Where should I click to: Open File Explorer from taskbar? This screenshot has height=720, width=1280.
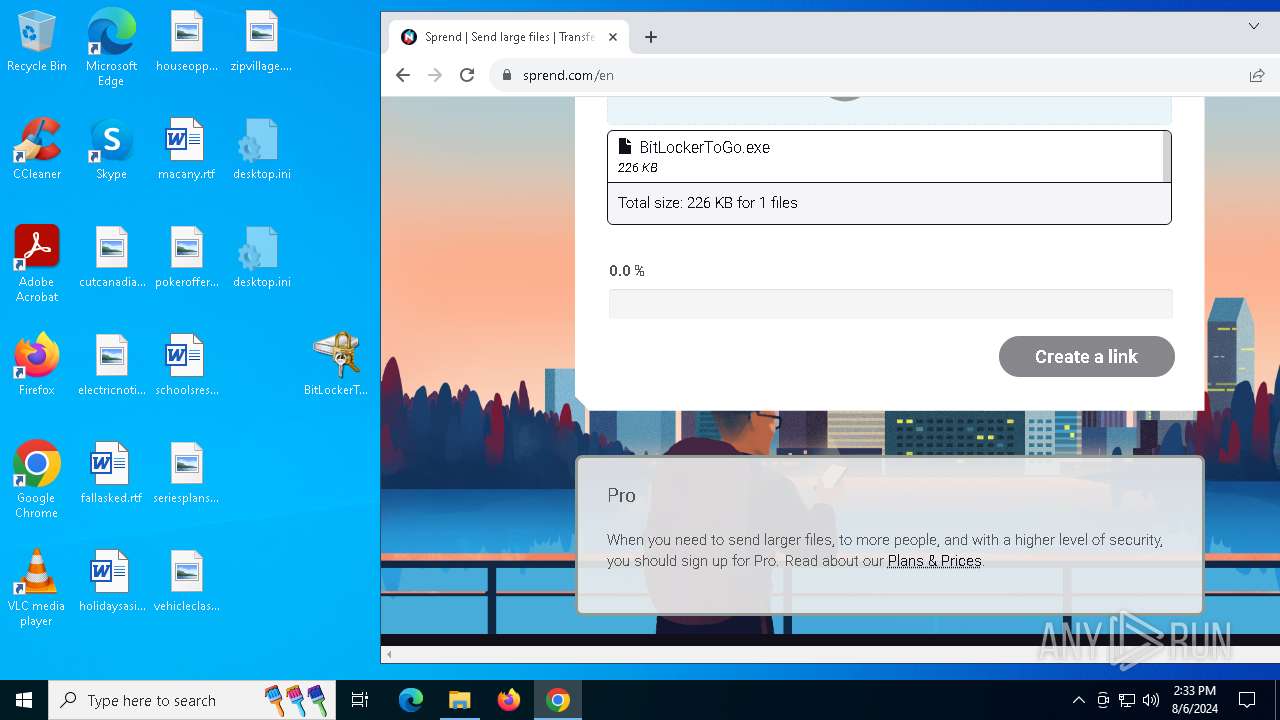pos(459,700)
